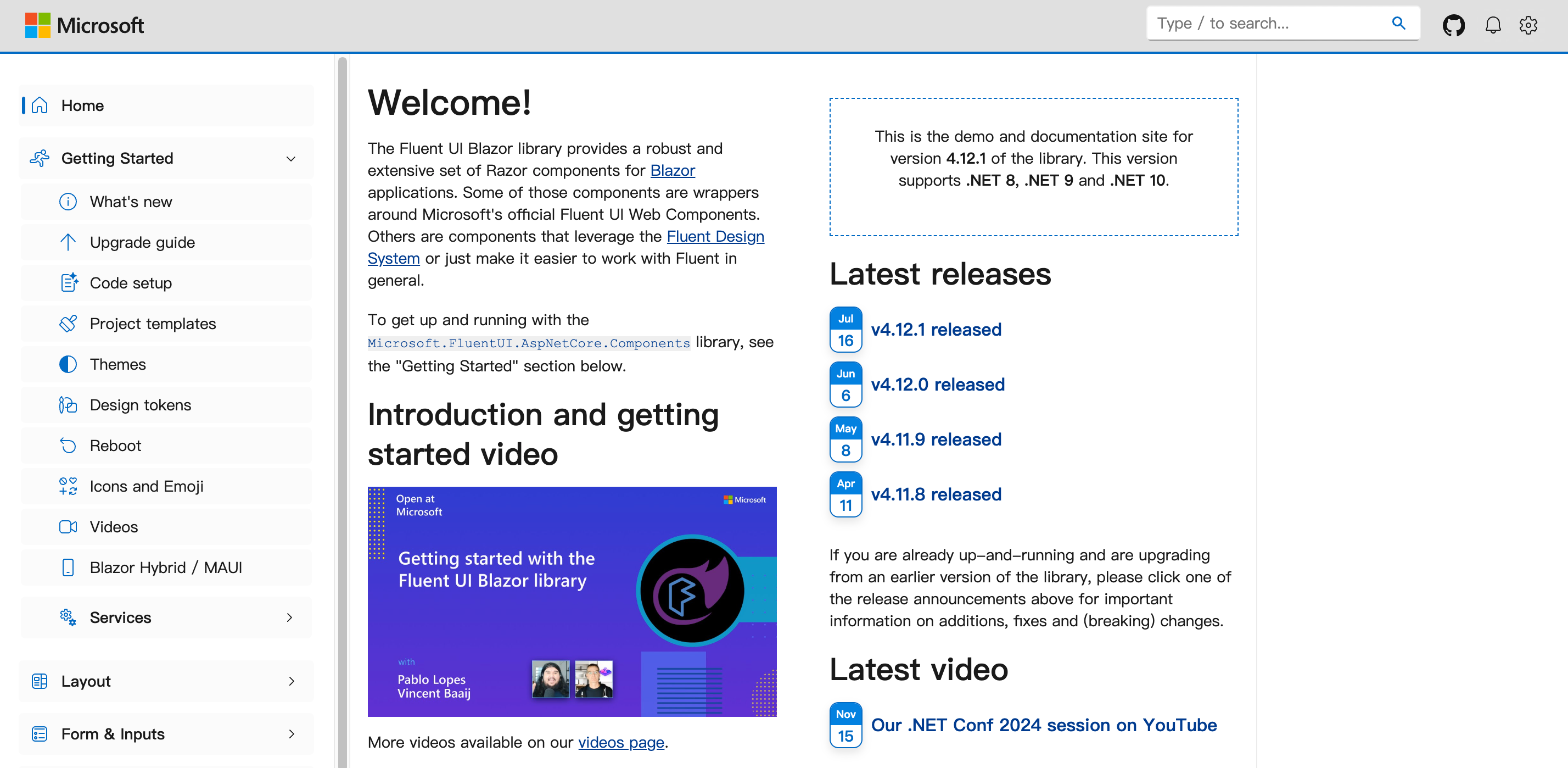Image resolution: width=1568 pixels, height=768 pixels.
Task: Open site settings gear icon
Action: point(1528,26)
